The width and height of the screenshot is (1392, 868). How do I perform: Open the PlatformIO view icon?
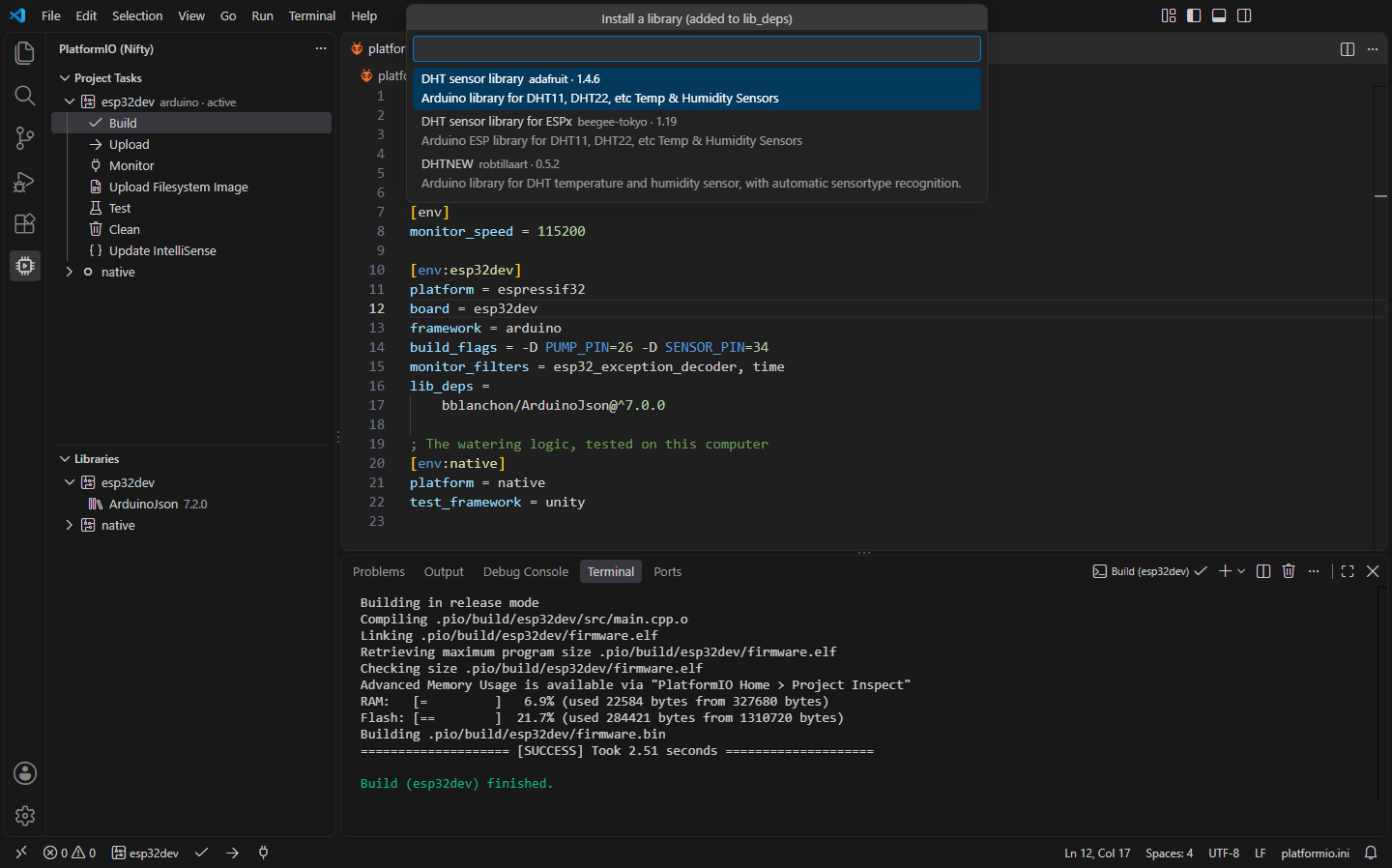pyautogui.click(x=25, y=266)
